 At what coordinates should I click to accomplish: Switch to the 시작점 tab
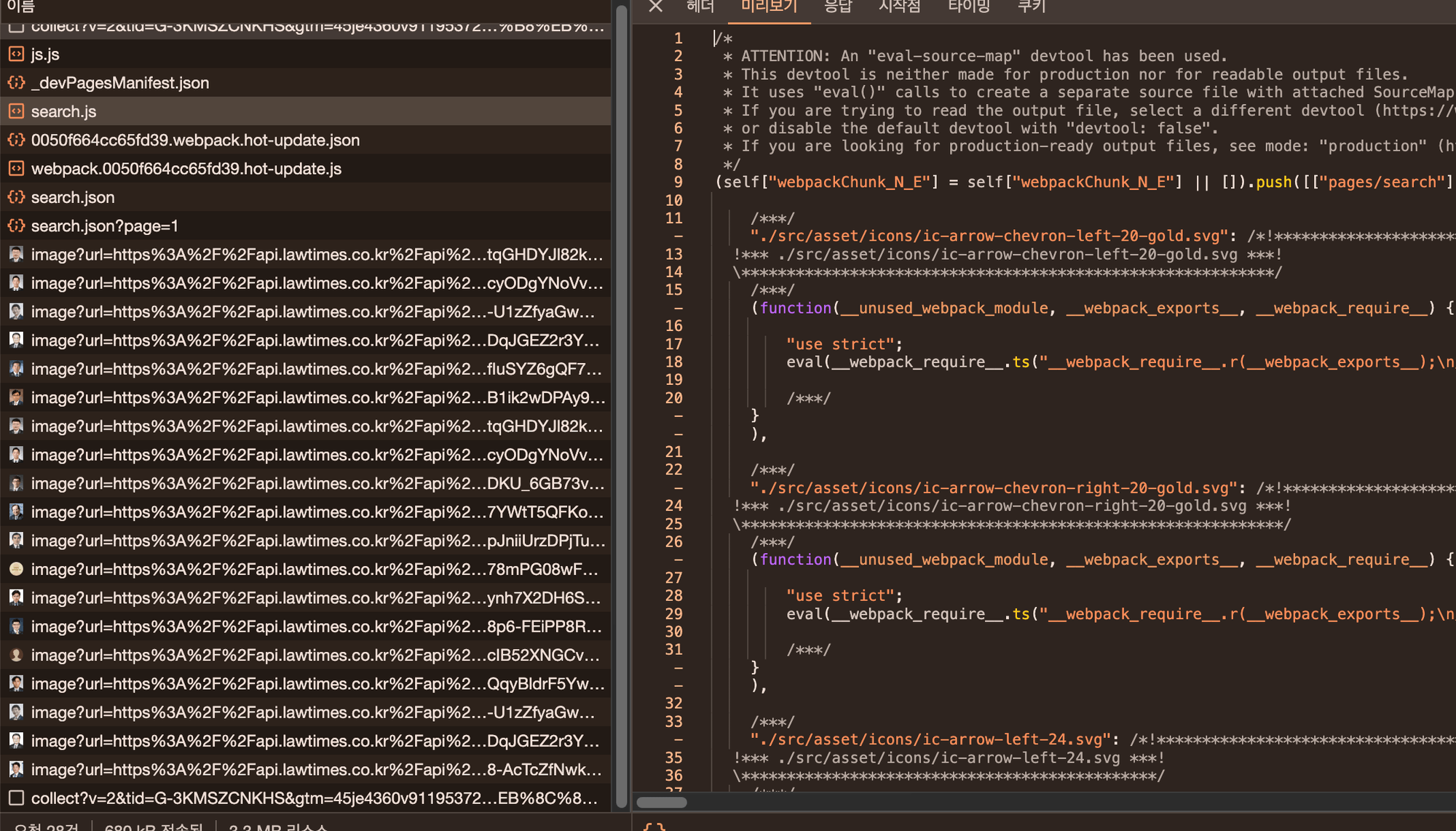point(900,7)
